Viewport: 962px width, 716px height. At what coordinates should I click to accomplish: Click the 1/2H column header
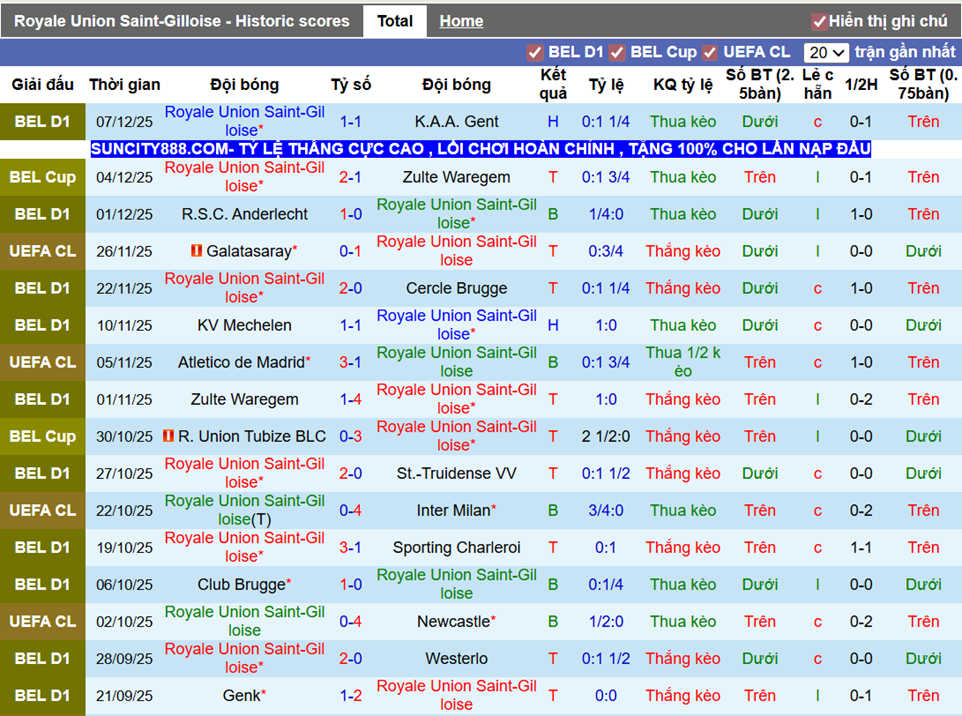[x=861, y=85]
